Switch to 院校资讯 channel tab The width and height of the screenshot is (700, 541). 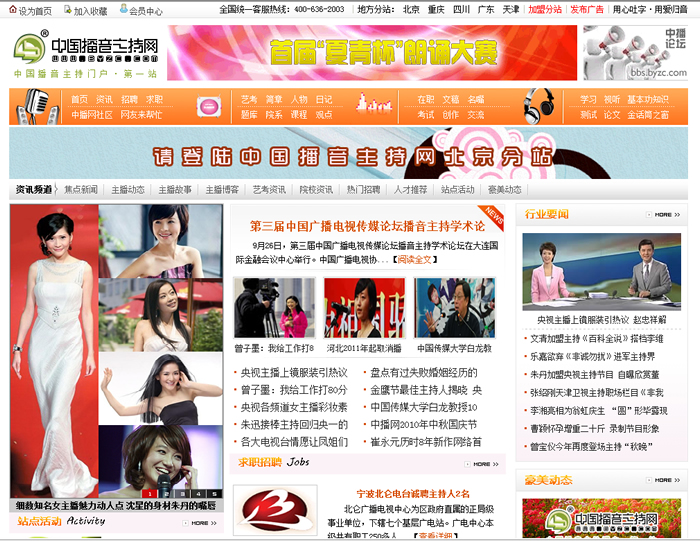click(316, 190)
